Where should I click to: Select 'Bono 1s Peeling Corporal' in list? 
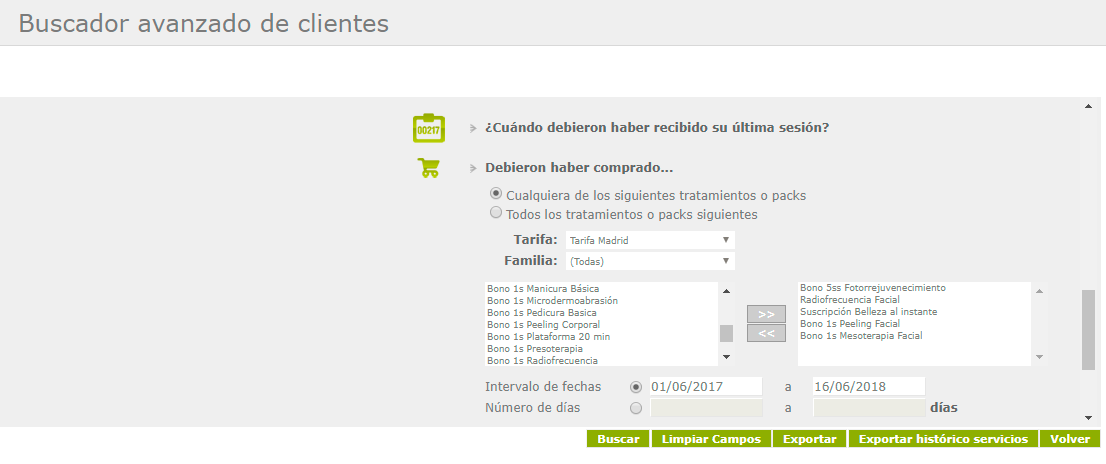point(543,324)
